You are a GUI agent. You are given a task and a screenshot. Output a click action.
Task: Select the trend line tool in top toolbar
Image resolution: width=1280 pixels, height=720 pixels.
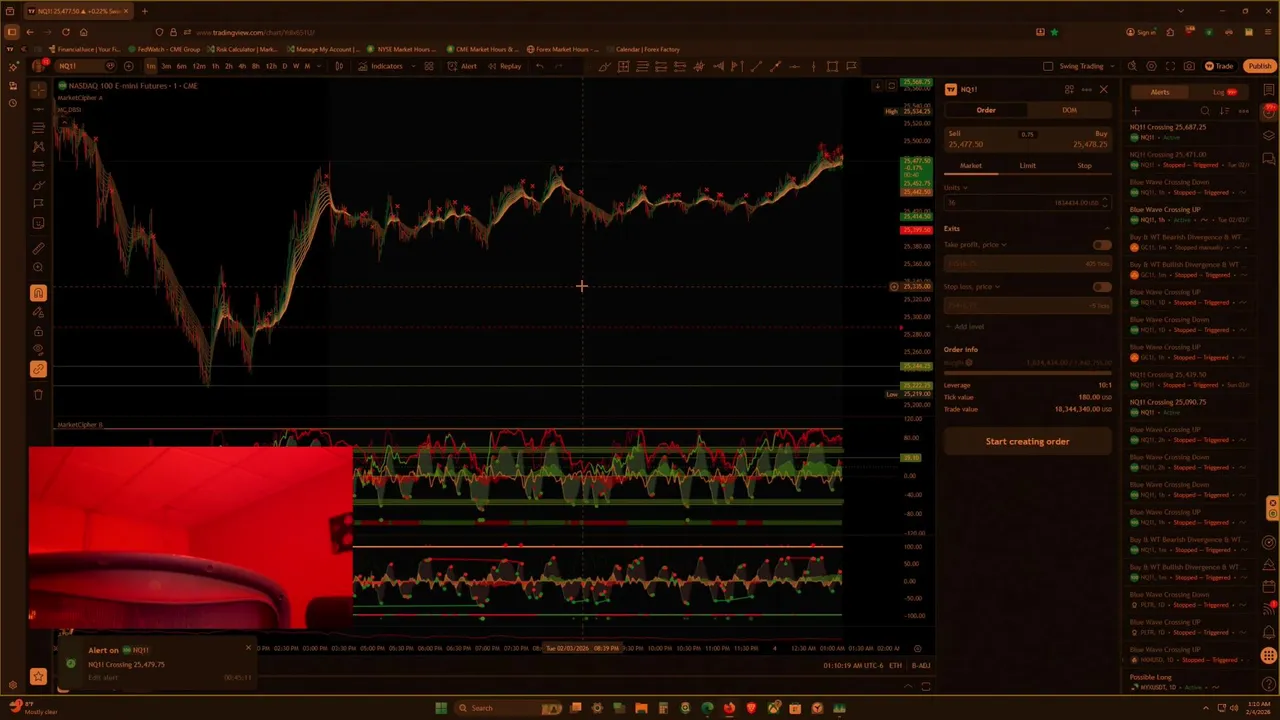[x=757, y=66]
